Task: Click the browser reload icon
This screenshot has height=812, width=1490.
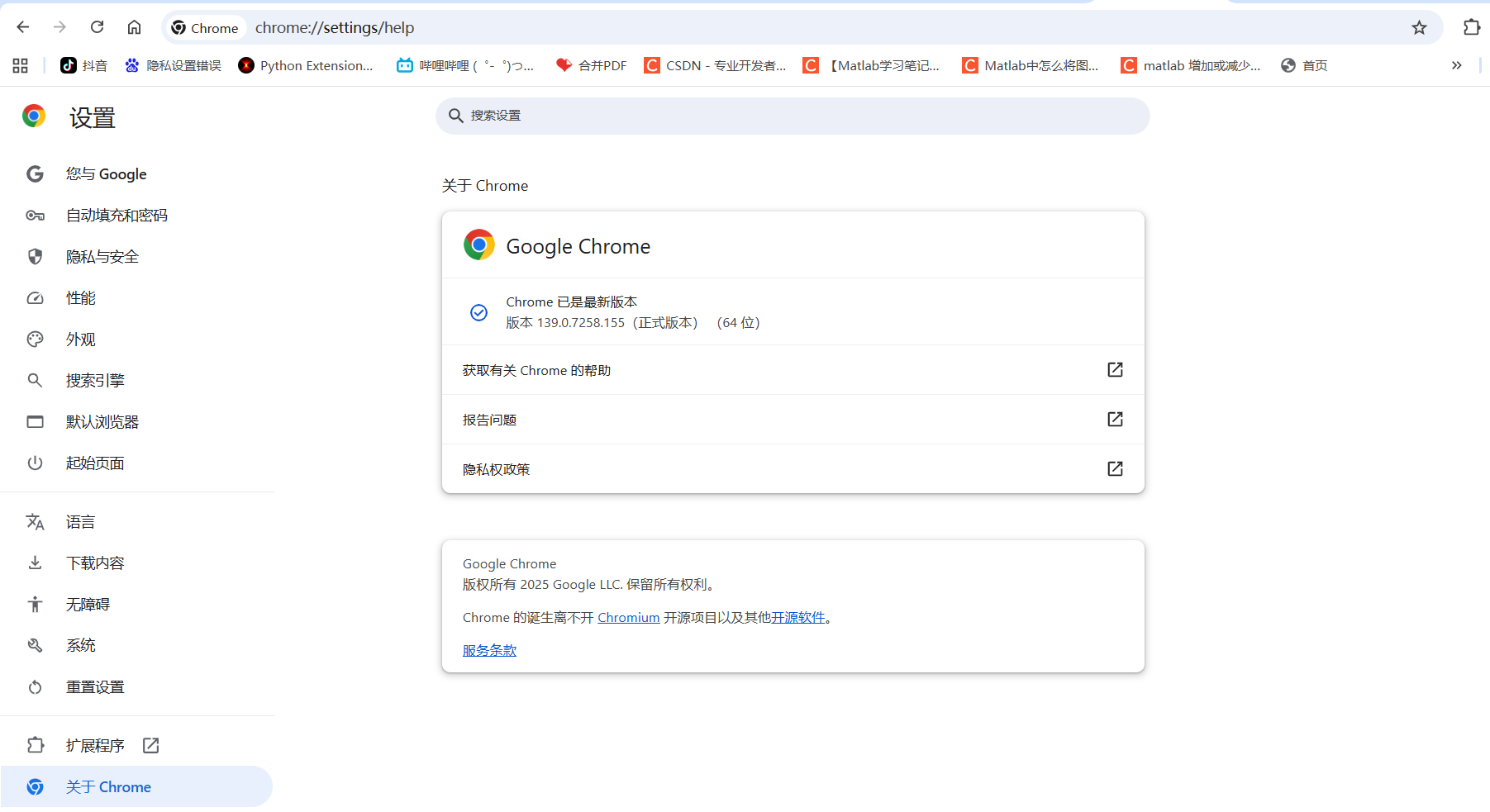Action: click(97, 27)
